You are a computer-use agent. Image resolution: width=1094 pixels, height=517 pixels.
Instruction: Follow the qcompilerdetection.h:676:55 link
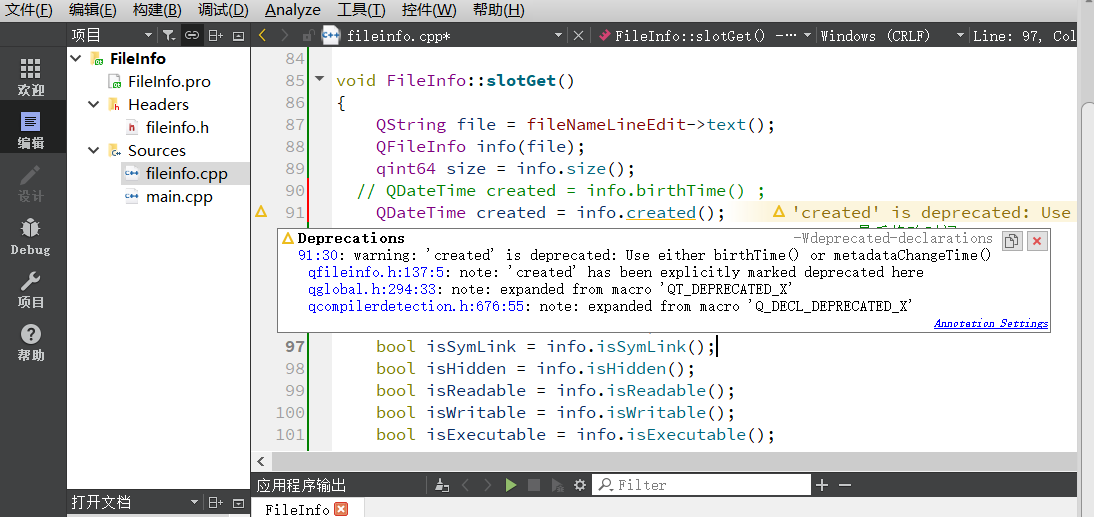416,306
